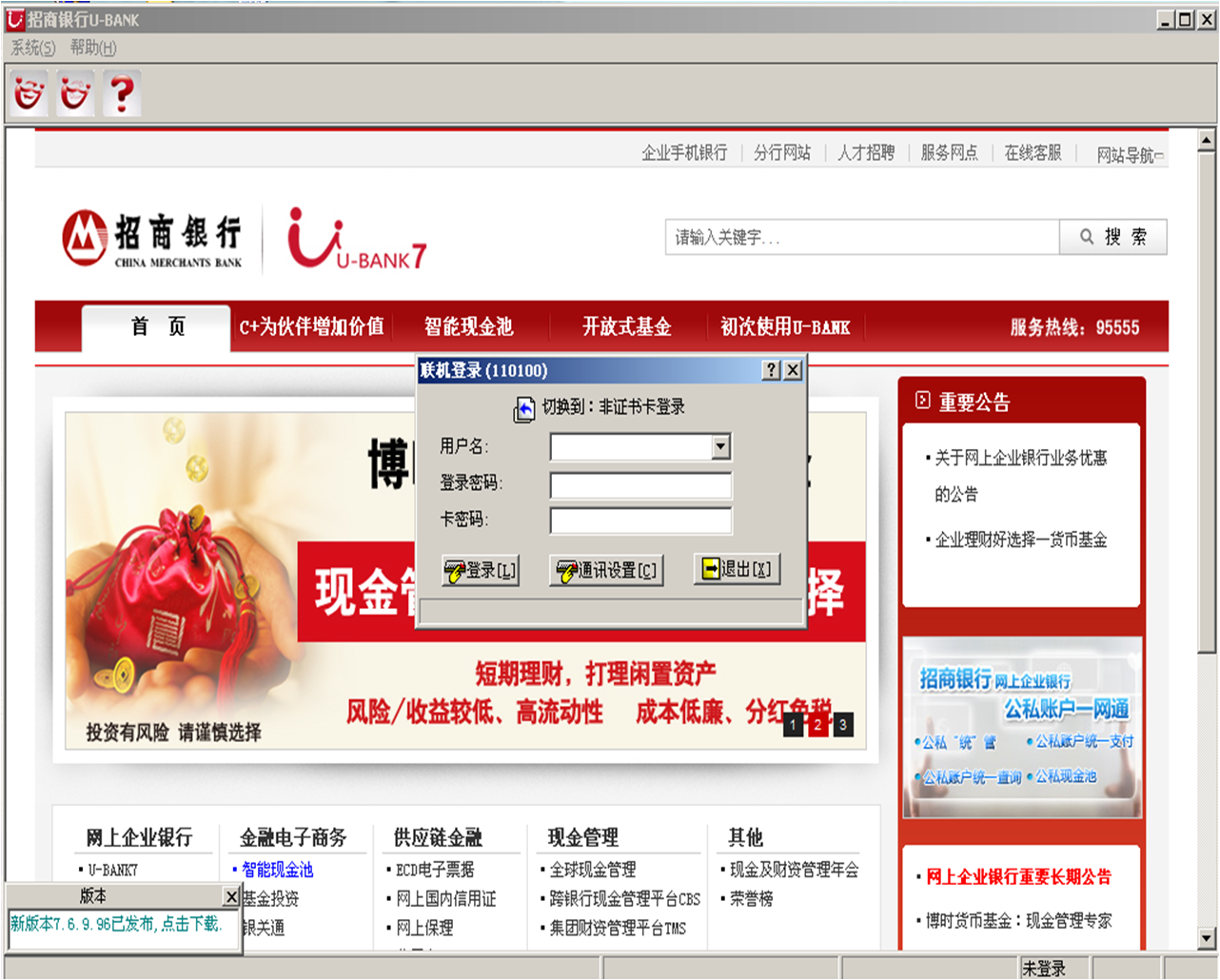Click the help question button in login dialog
The image size is (1220, 980).
coord(772,370)
